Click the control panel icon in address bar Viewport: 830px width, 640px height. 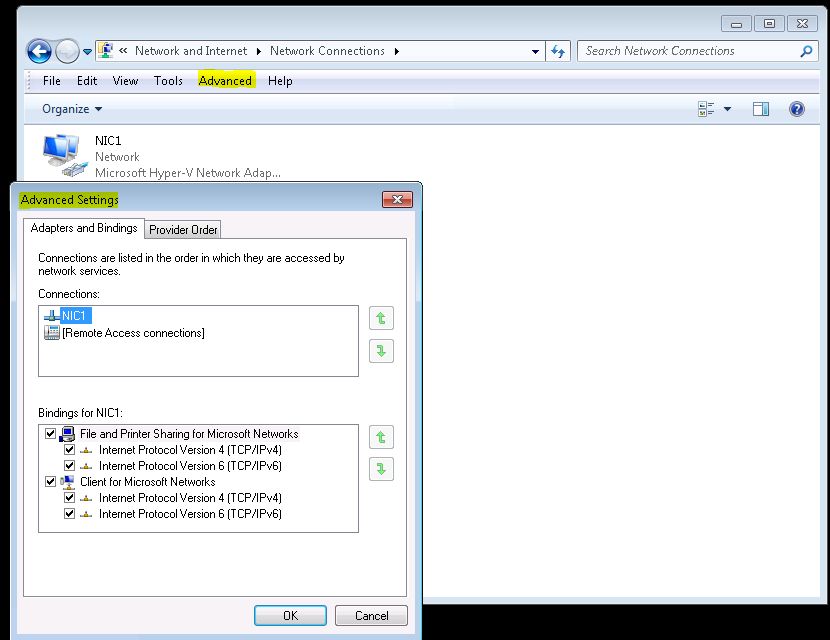pos(106,51)
